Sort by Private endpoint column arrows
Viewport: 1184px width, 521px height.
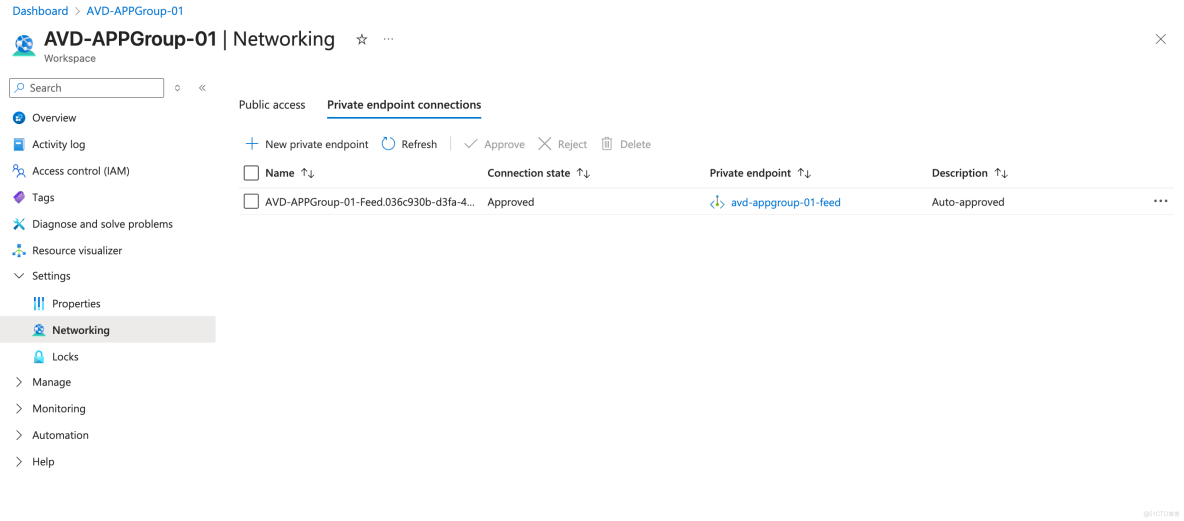tap(804, 173)
